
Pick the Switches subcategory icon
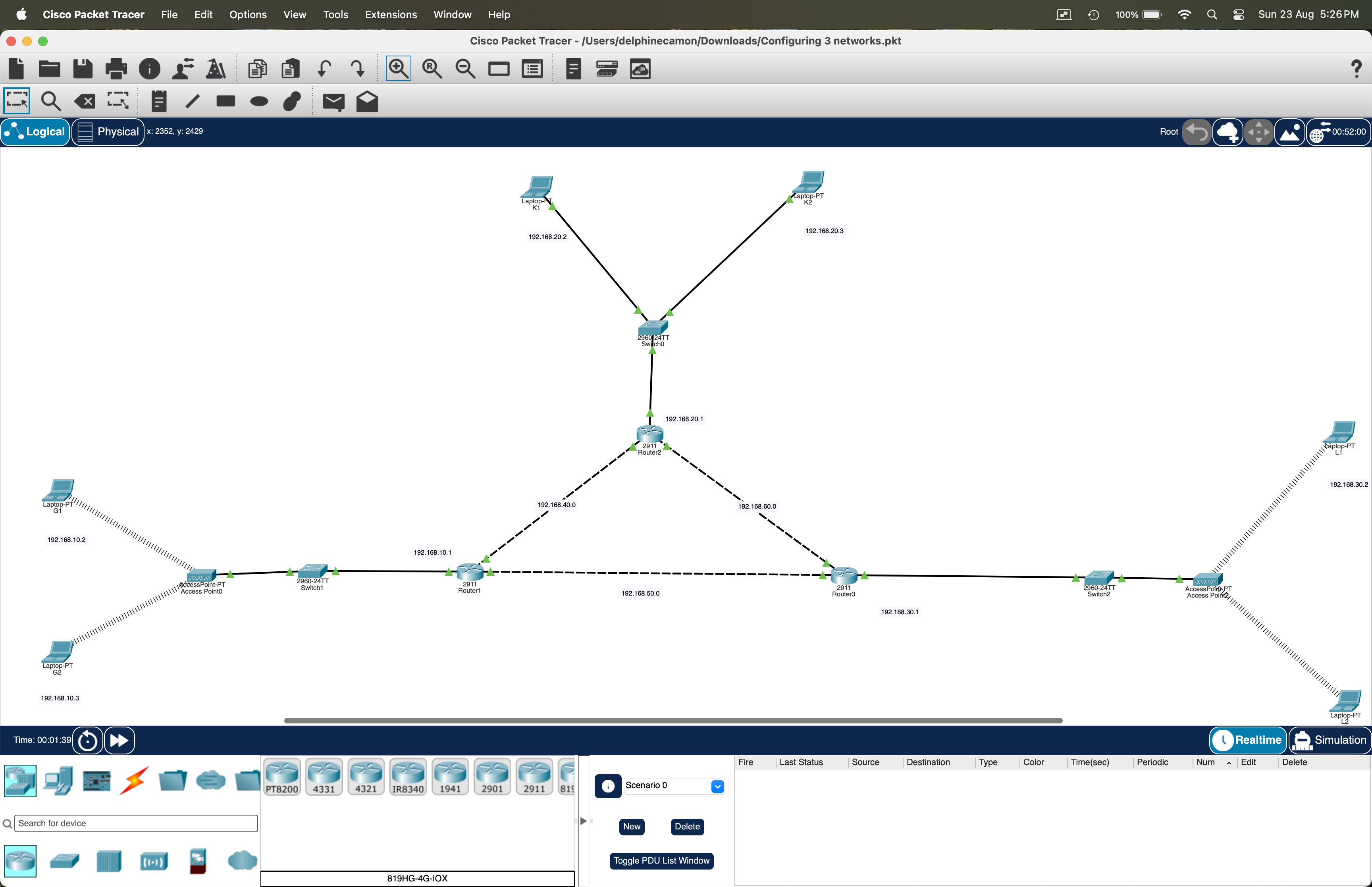pyautogui.click(x=64, y=861)
